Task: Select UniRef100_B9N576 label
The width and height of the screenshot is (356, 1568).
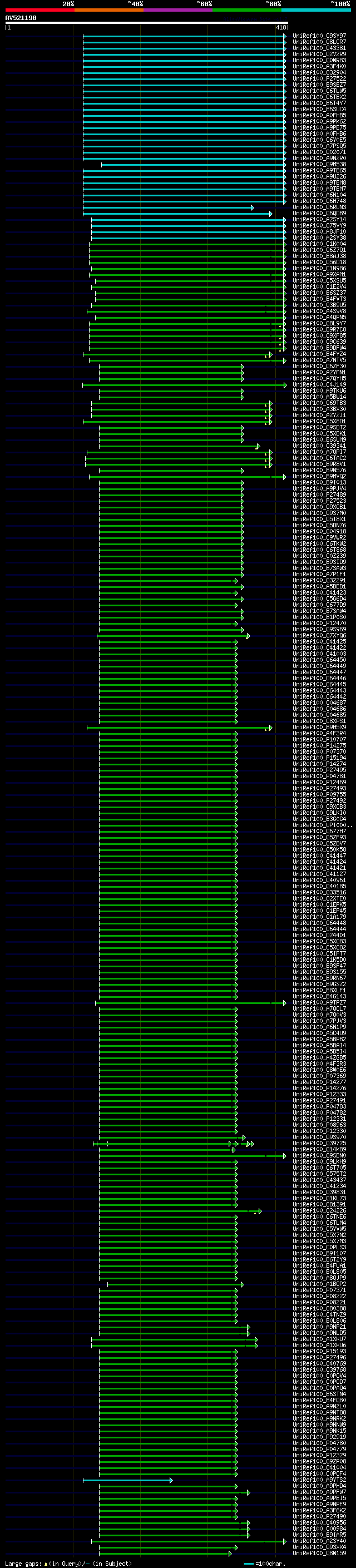Action: coord(319,470)
